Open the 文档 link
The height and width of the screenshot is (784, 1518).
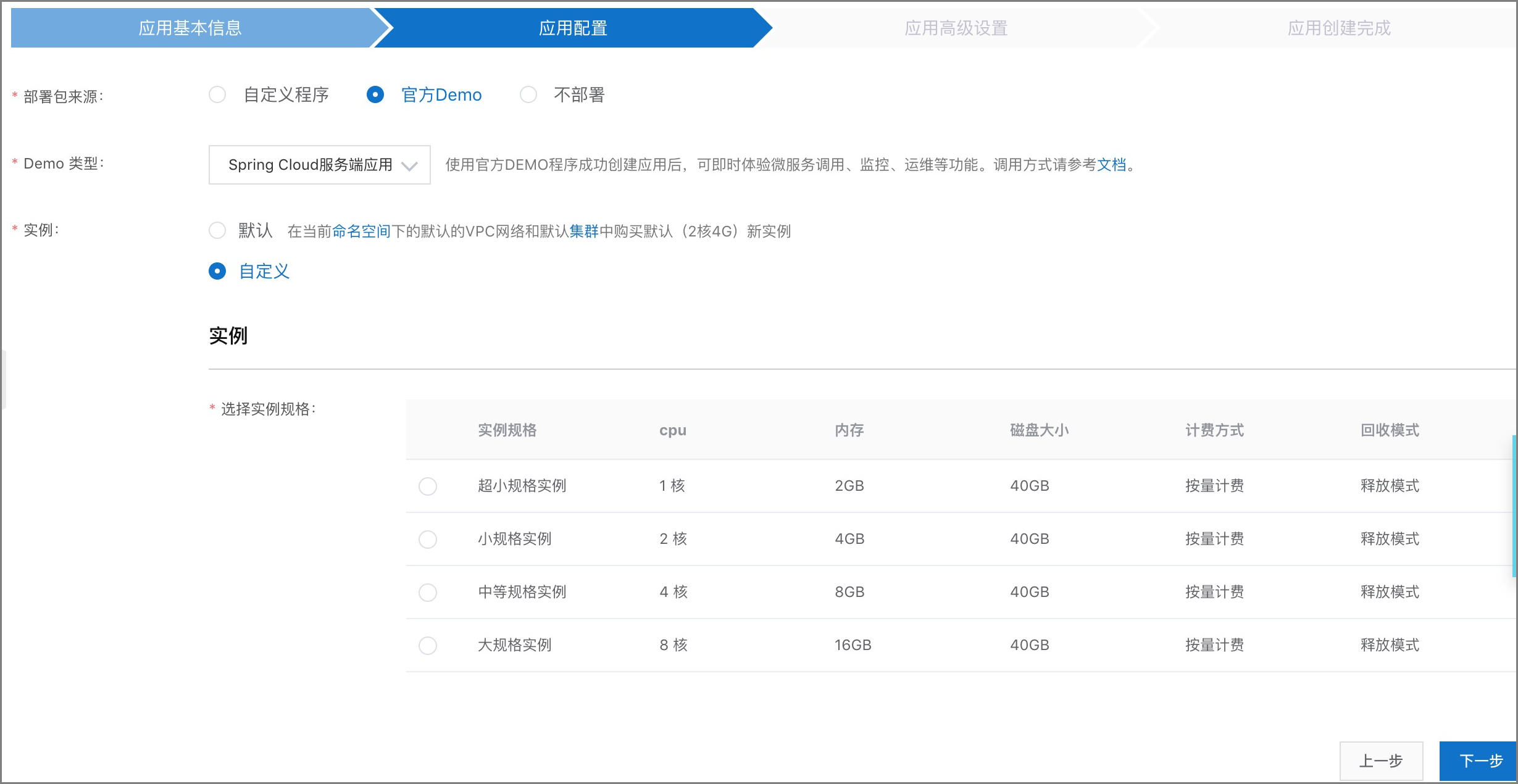1112,165
